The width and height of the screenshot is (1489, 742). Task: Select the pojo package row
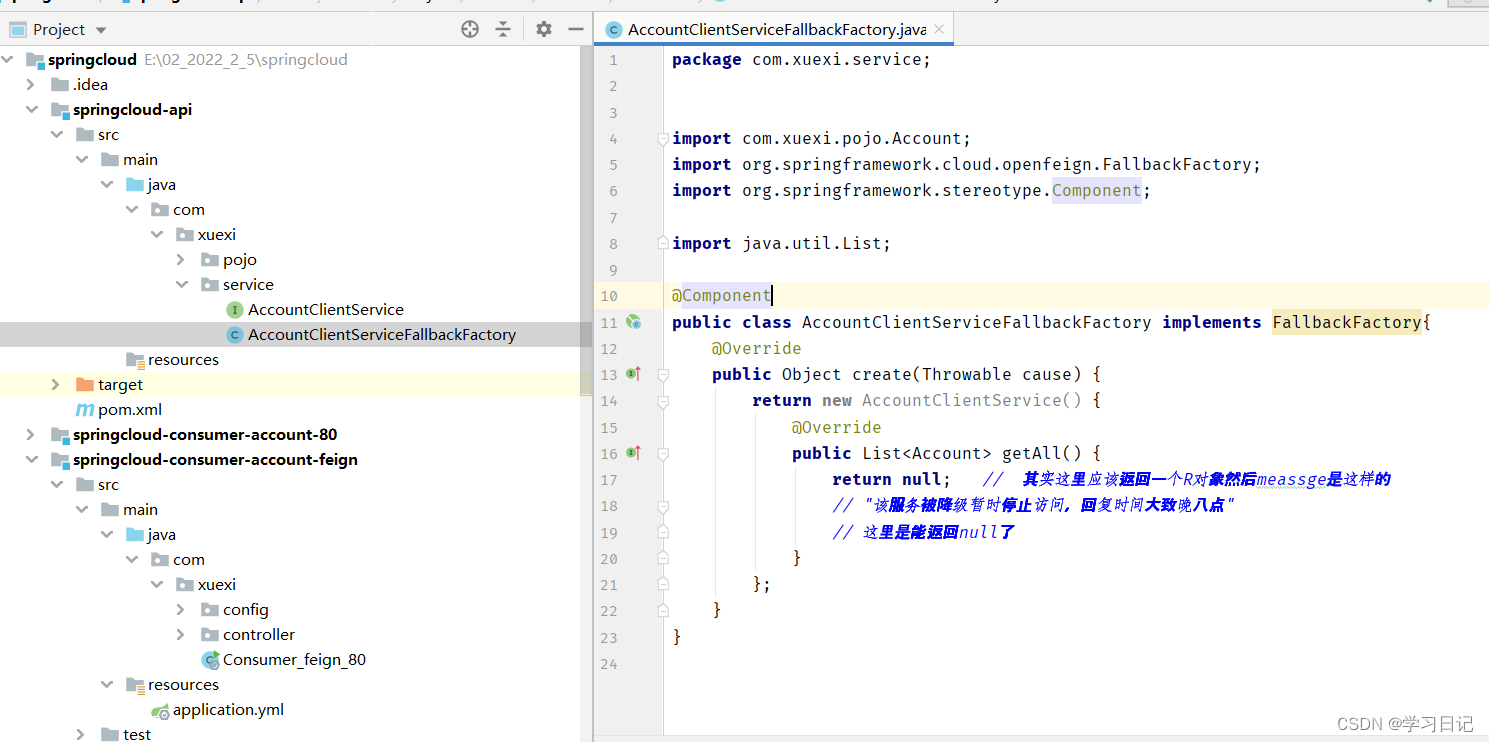click(x=290, y=260)
